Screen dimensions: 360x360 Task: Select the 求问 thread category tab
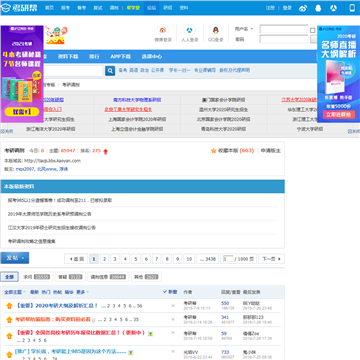tap(37, 277)
